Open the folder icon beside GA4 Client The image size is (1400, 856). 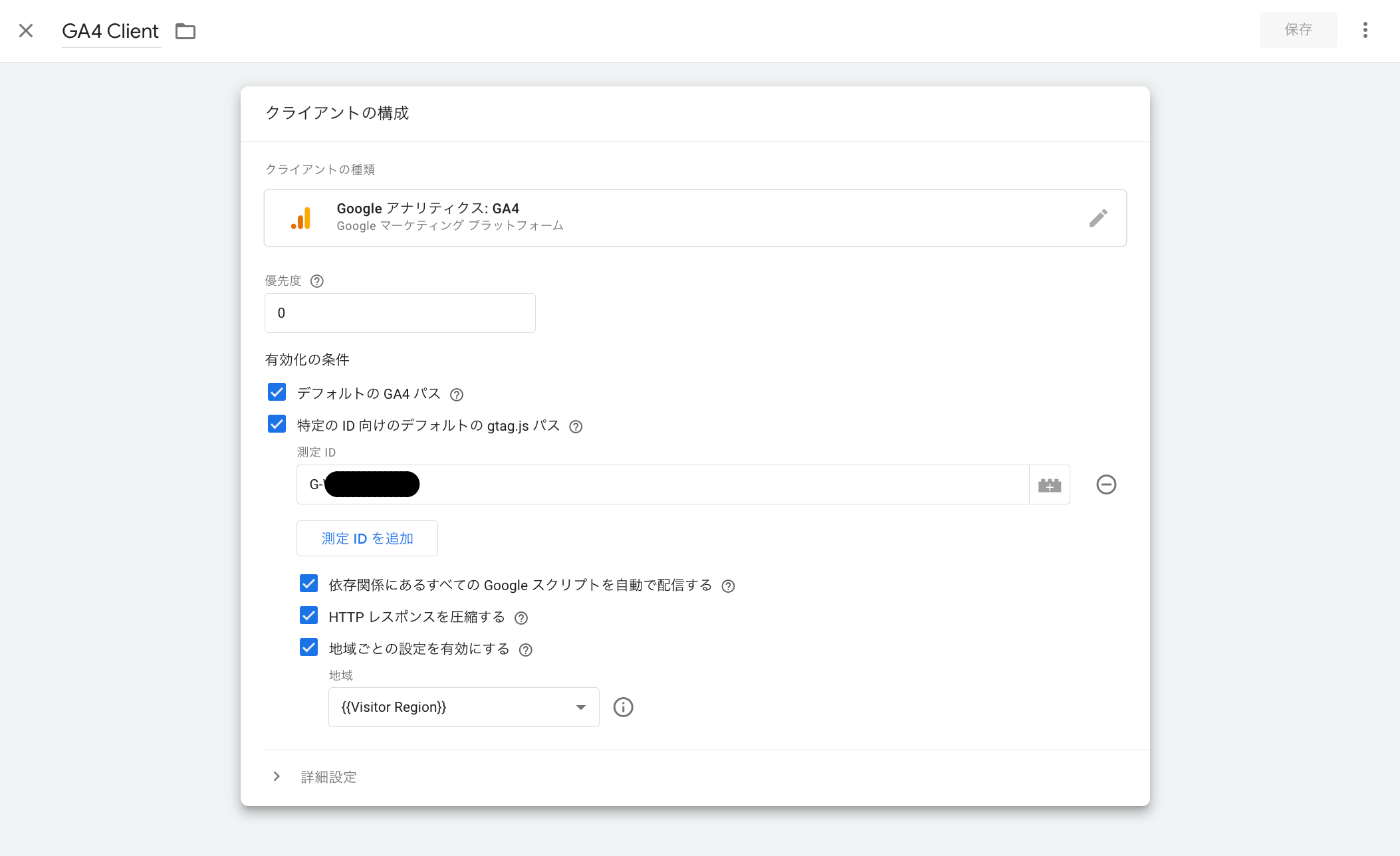coord(185,31)
